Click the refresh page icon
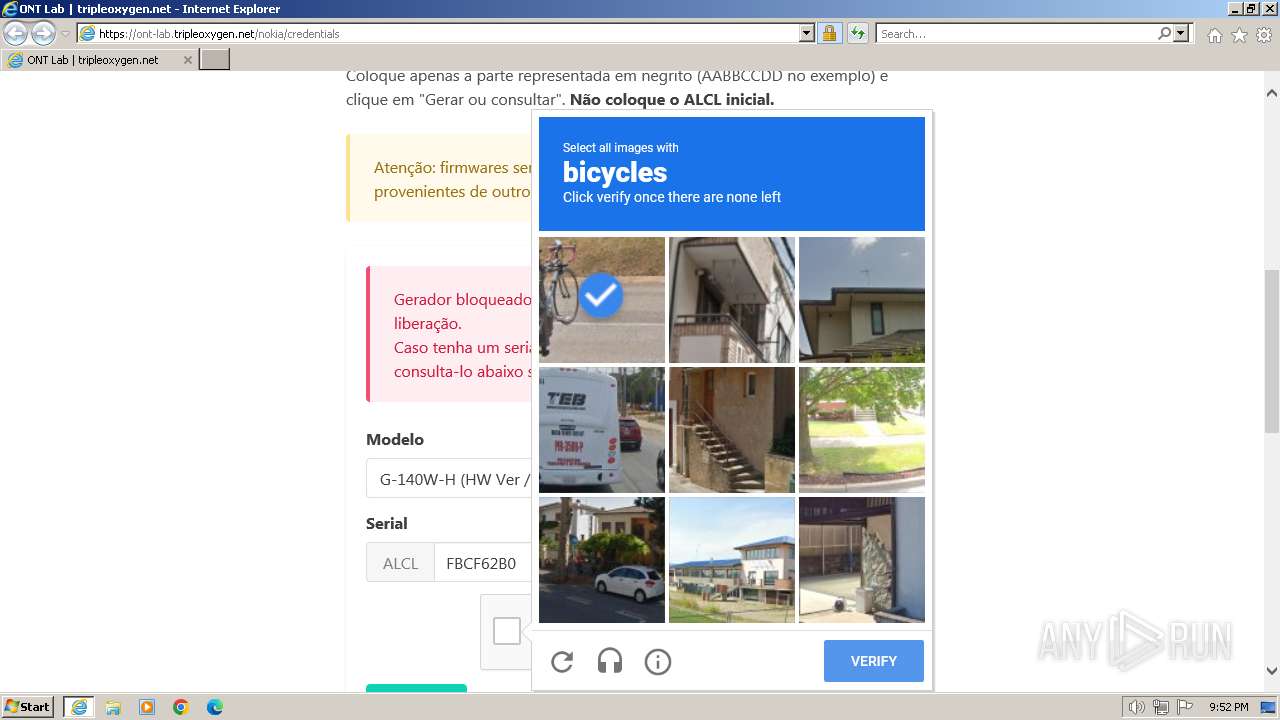The height and width of the screenshot is (720, 1280). [858, 33]
